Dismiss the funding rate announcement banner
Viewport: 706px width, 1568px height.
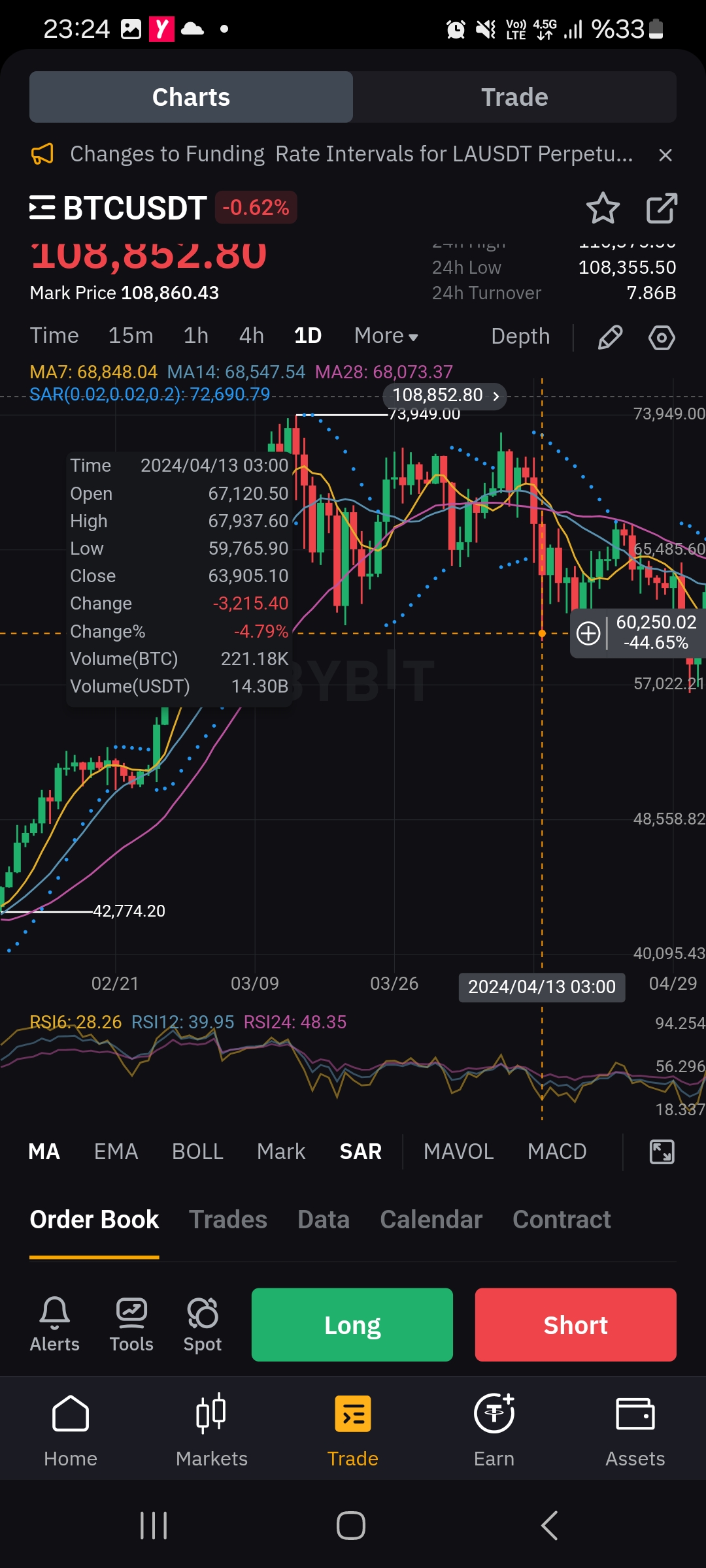tap(665, 155)
